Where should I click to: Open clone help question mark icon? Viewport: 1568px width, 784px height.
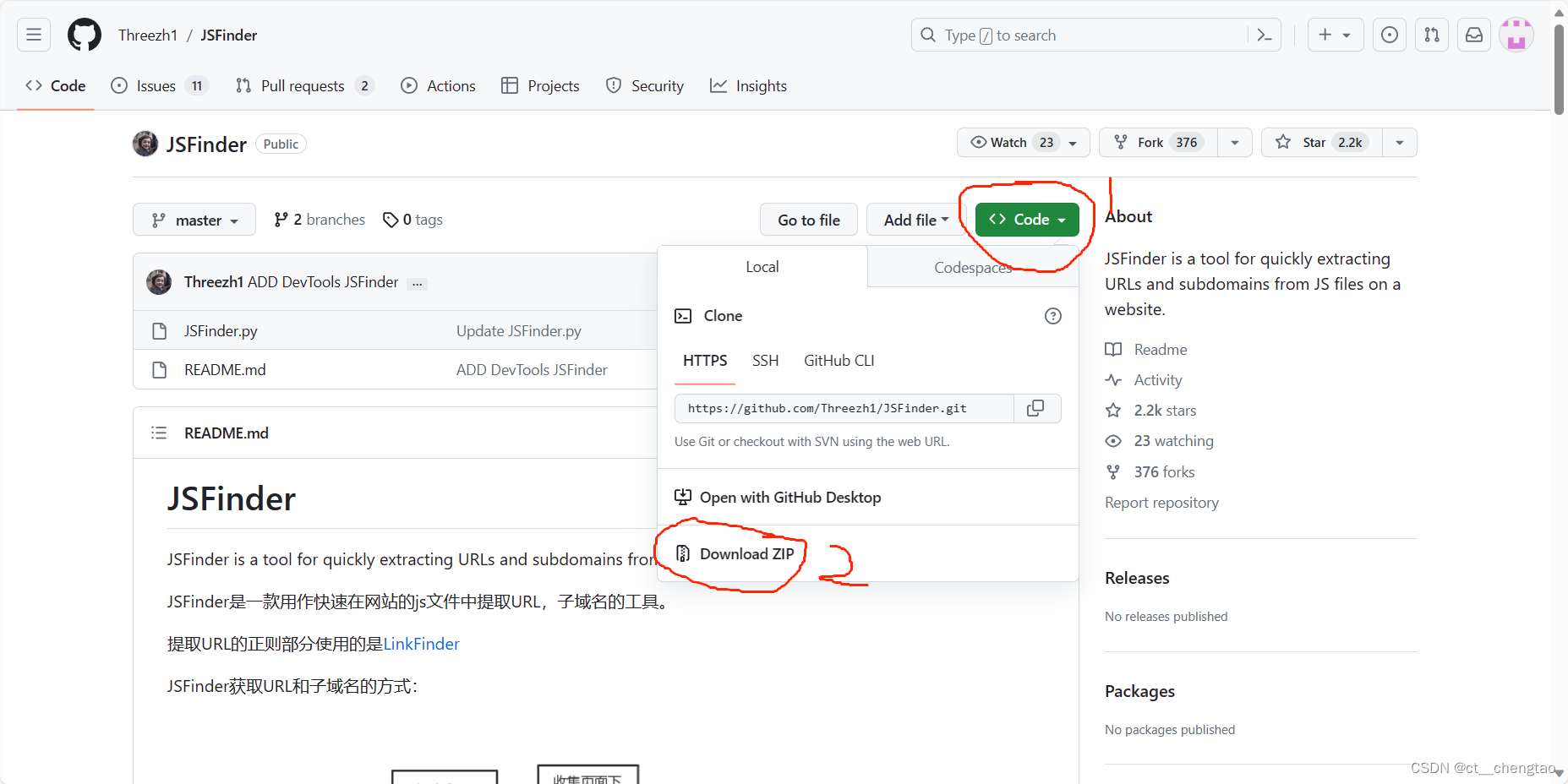pyautogui.click(x=1053, y=316)
